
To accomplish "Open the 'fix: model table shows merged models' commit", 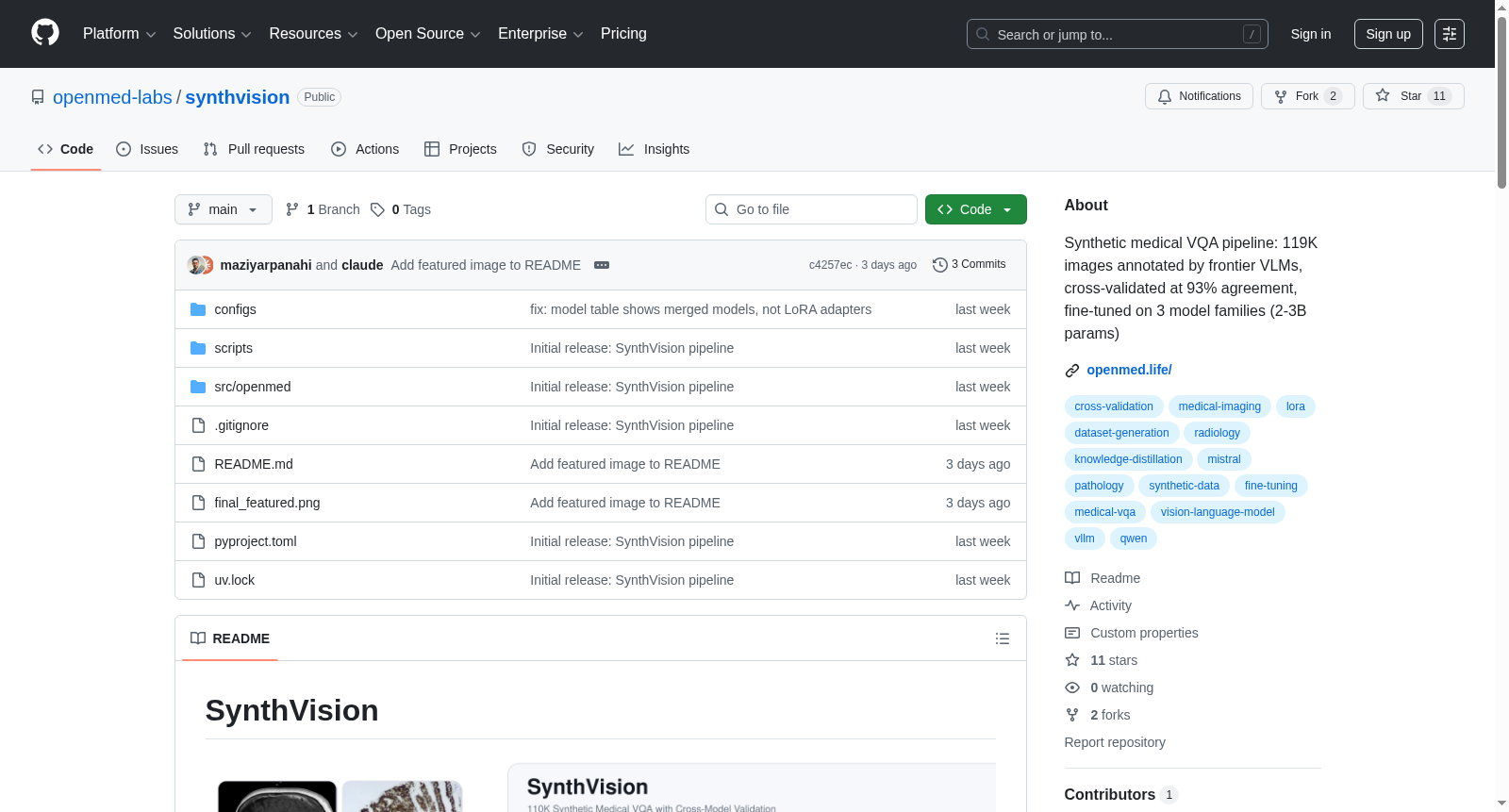I will (x=701, y=309).
